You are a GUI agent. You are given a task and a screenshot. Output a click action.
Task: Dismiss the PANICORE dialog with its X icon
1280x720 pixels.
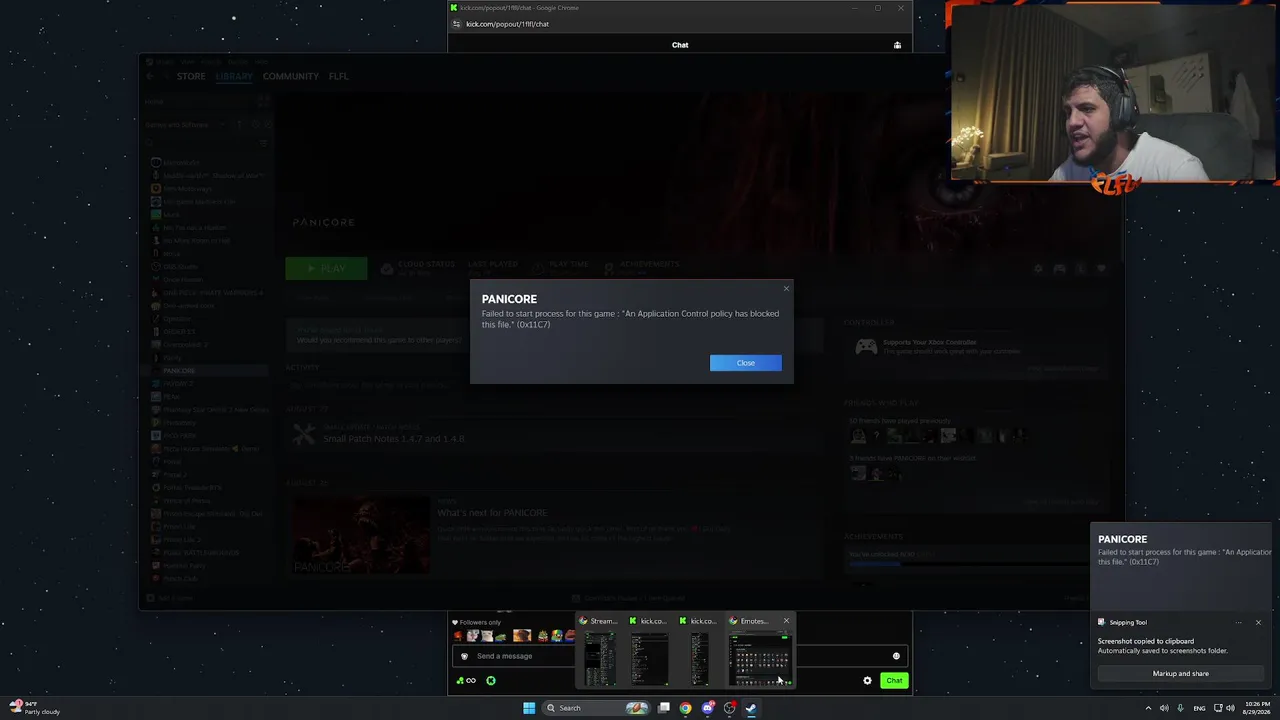click(786, 289)
